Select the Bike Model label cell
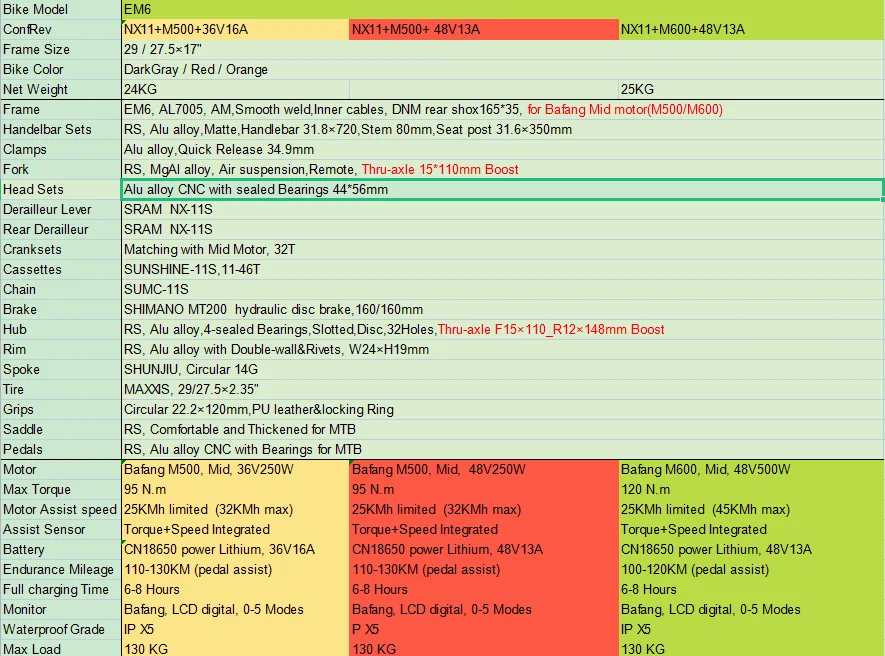 pyautogui.click(x=60, y=10)
